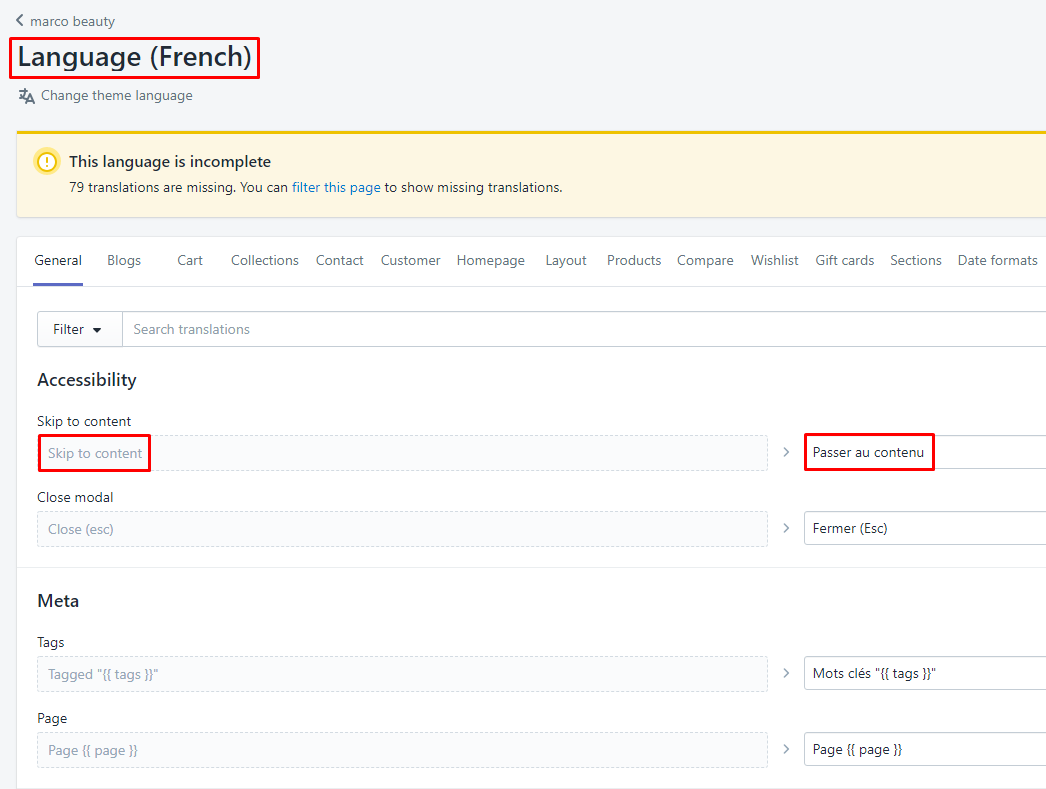This screenshot has width=1046, height=789.
Task: Click the translate icon near Change theme language
Action: [25, 95]
